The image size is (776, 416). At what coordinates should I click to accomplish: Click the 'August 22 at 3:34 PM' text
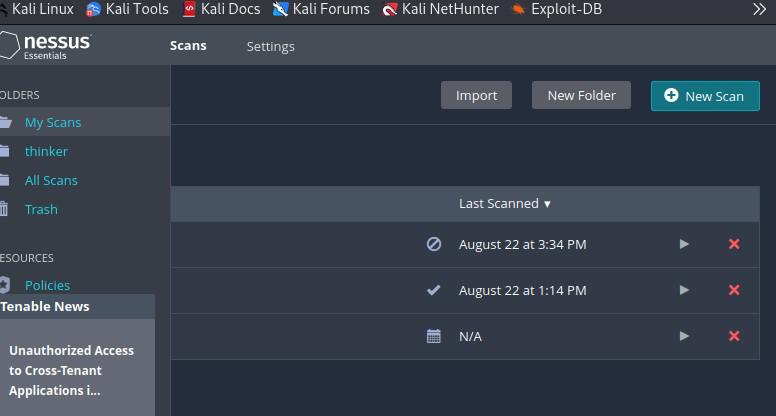tap(523, 244)
